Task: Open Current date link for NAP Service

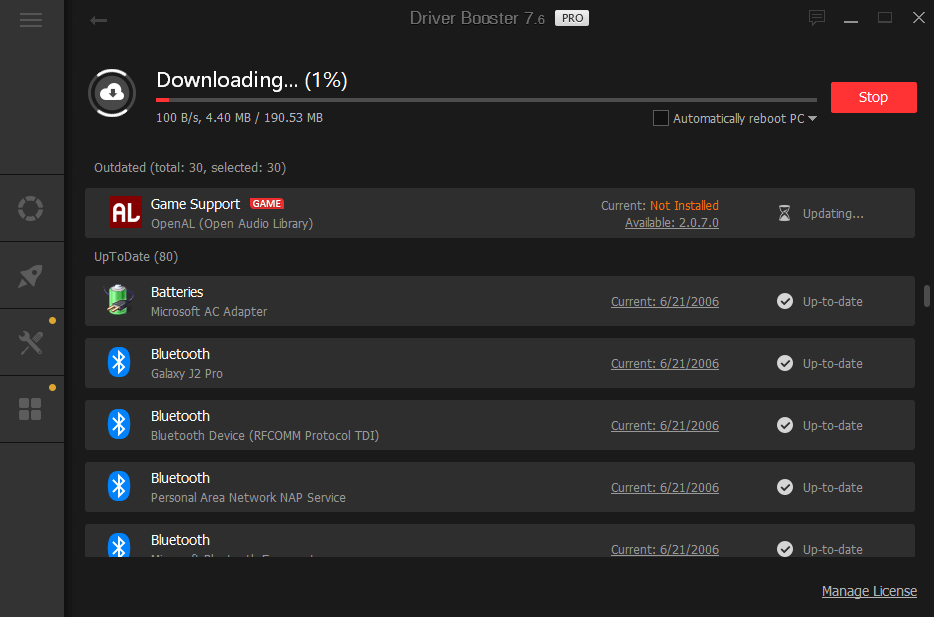Action: tap(665, 488)
